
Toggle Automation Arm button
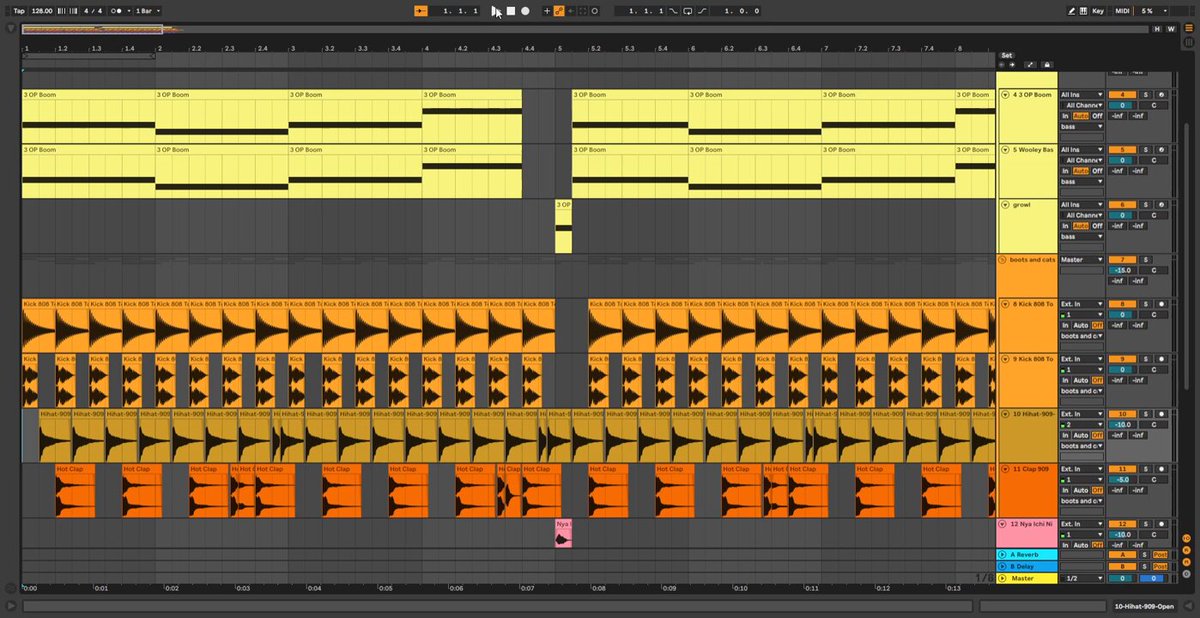558,10
